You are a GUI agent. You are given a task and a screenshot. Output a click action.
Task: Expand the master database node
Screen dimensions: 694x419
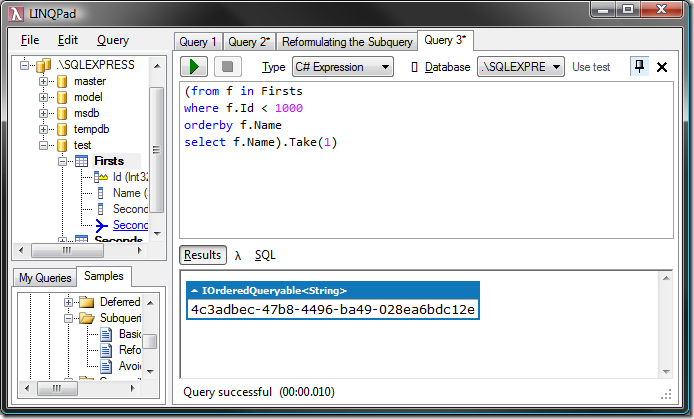43,81
